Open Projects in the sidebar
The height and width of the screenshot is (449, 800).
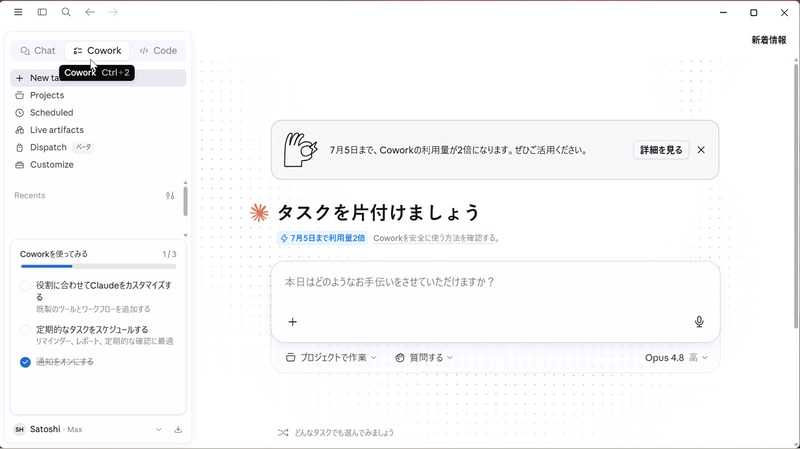[98, 95]
